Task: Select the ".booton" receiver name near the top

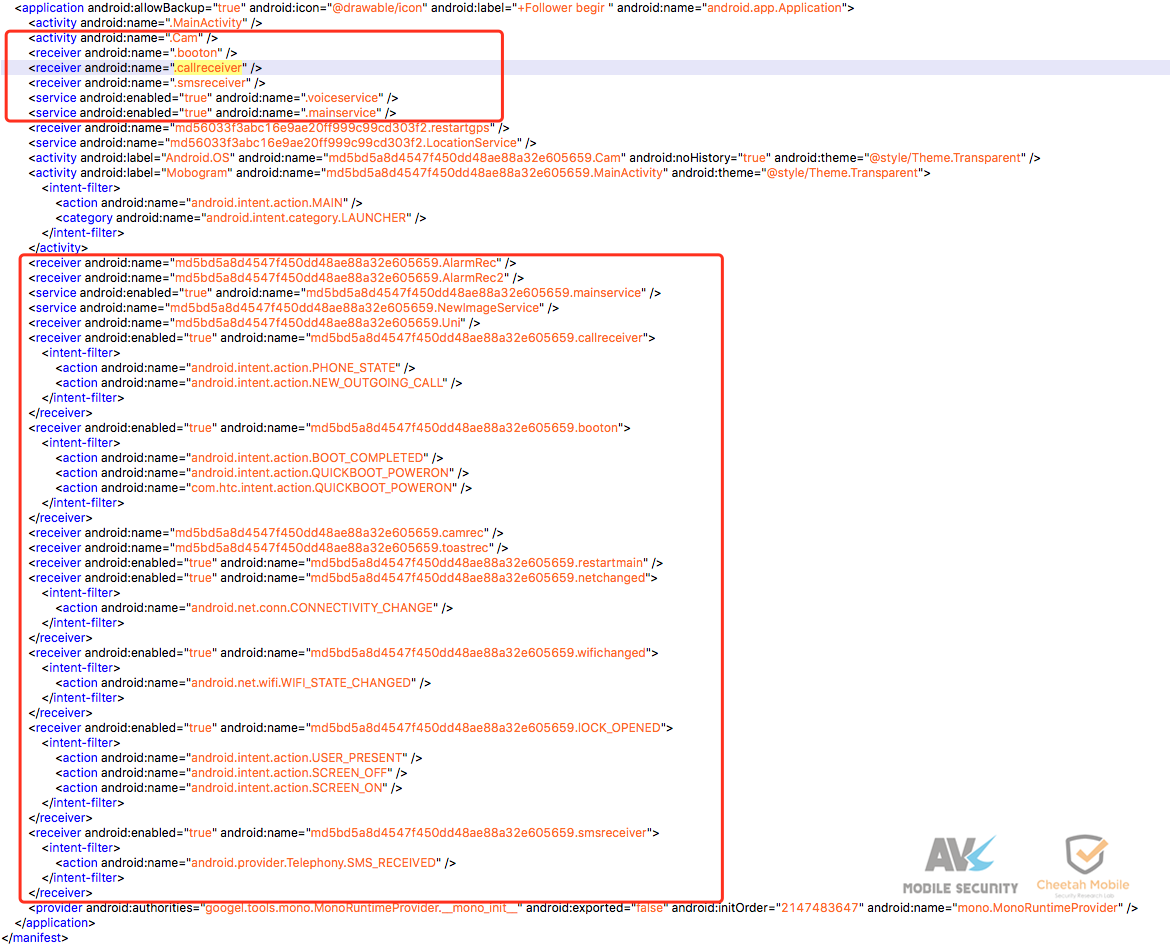Action: point(195,53)
